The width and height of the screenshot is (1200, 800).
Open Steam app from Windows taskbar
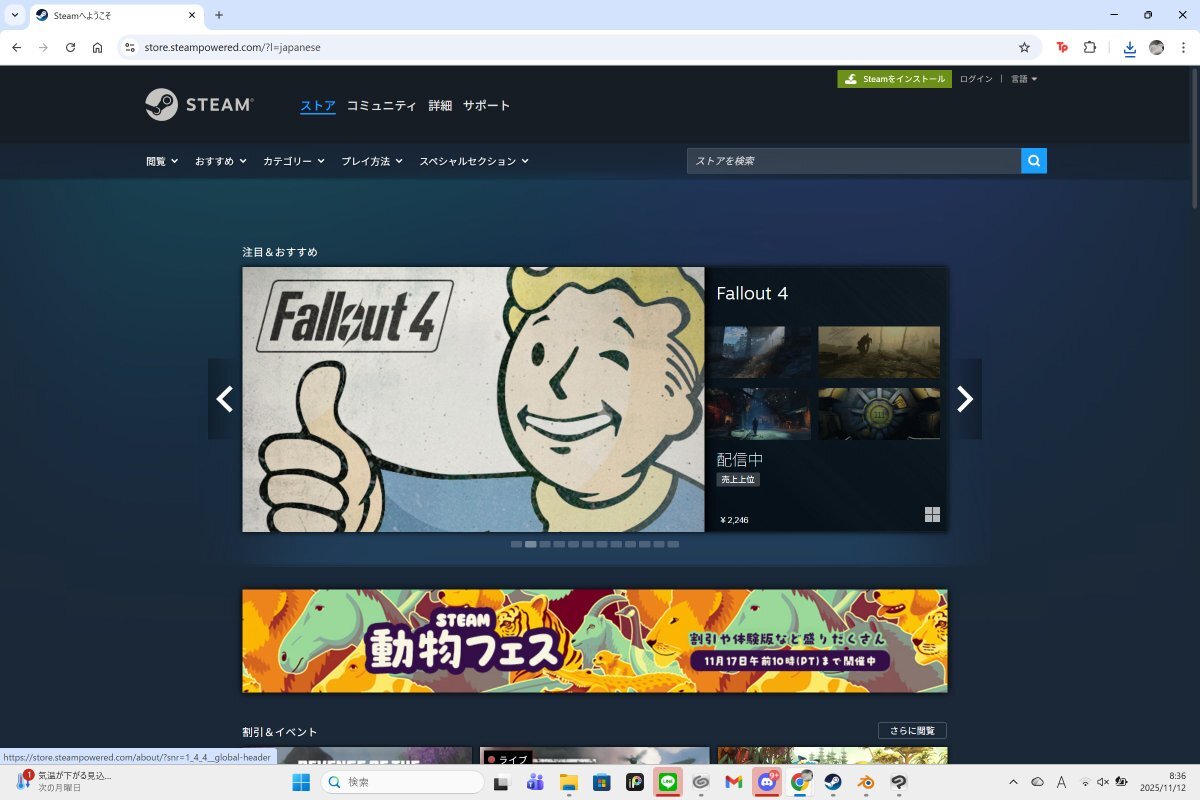tap(832, 782)
